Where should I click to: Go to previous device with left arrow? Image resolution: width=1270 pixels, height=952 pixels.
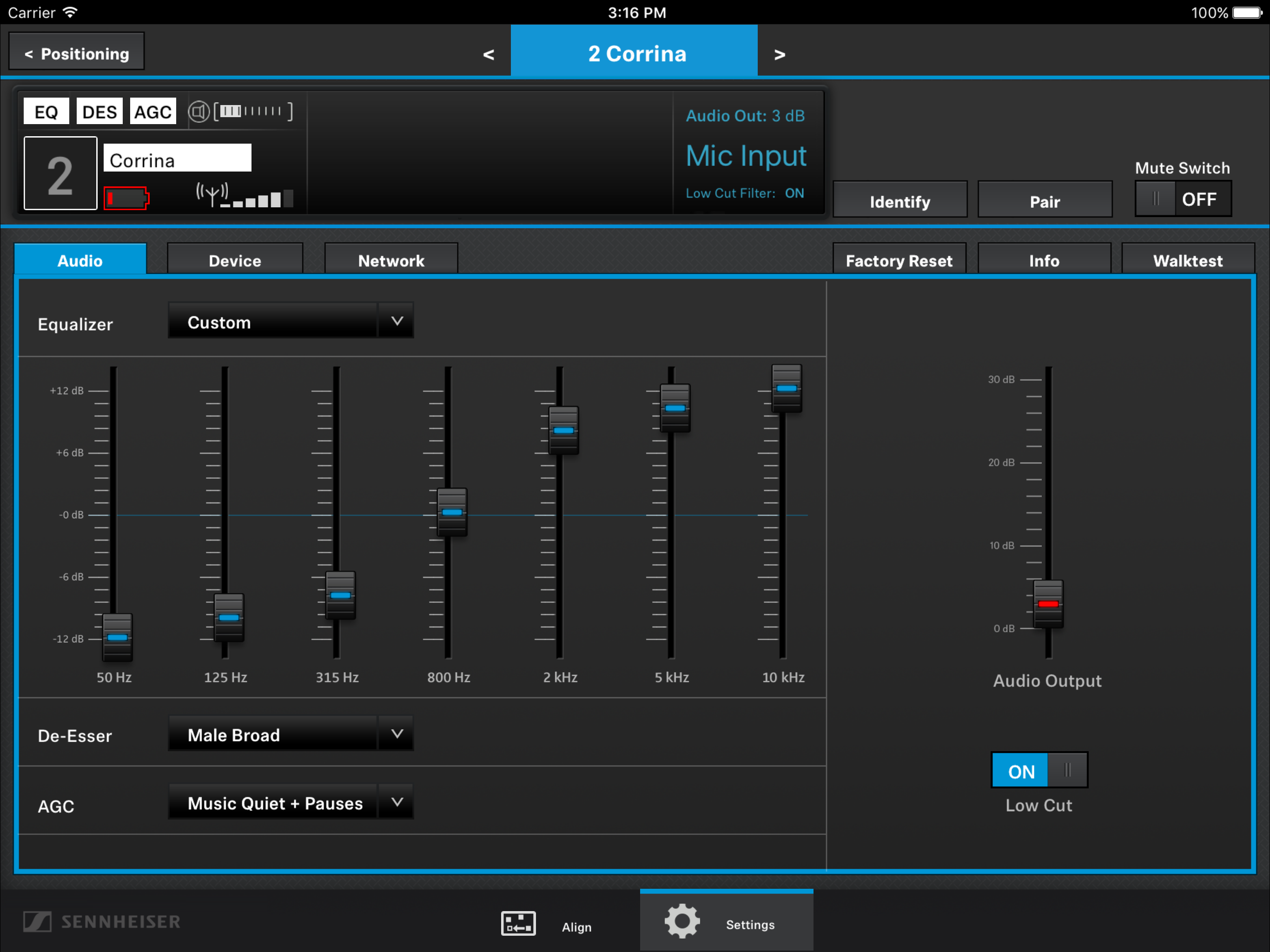pos(489,54)
